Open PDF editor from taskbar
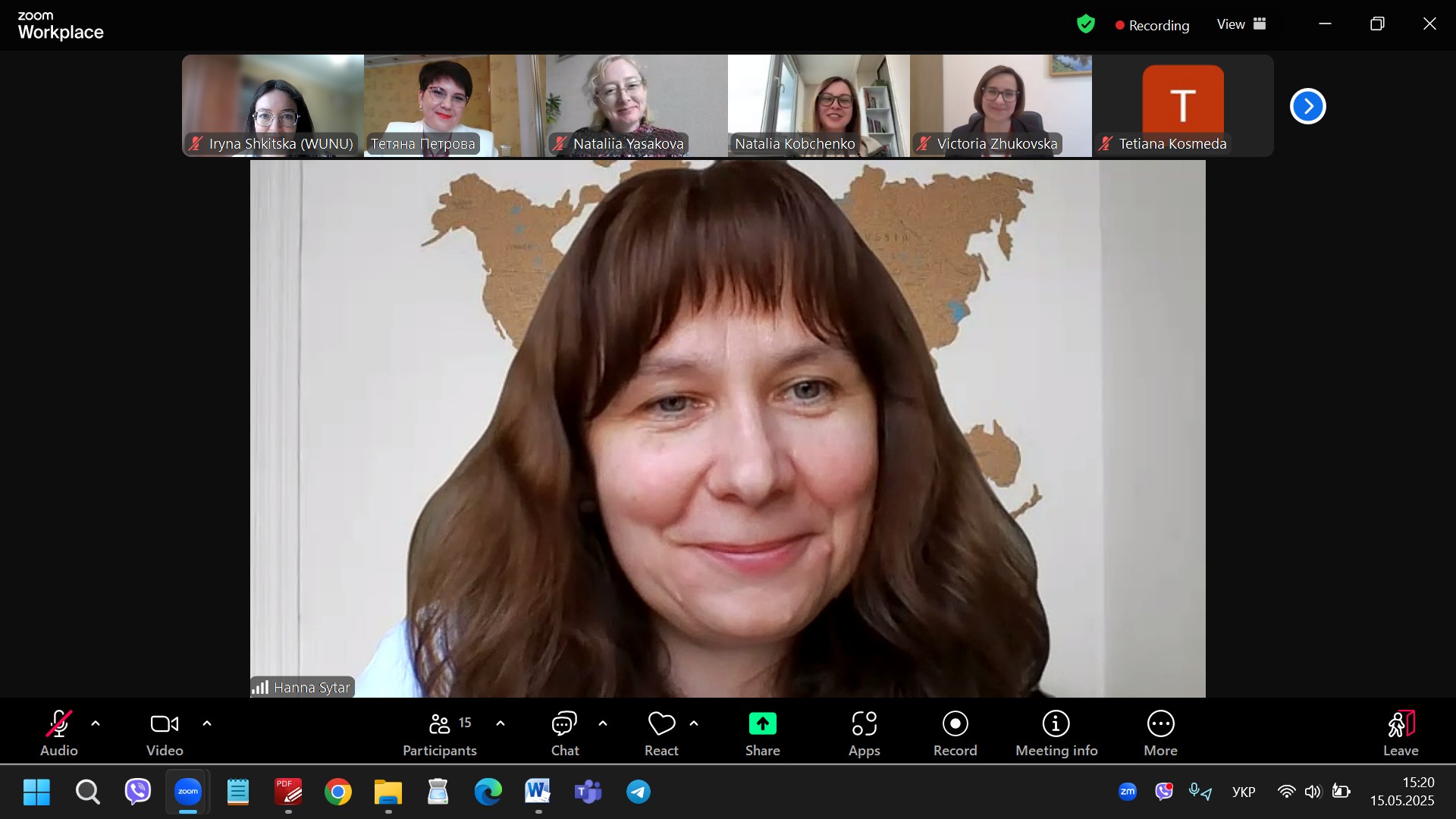The image size is (1456, 819). coord(288,792)
